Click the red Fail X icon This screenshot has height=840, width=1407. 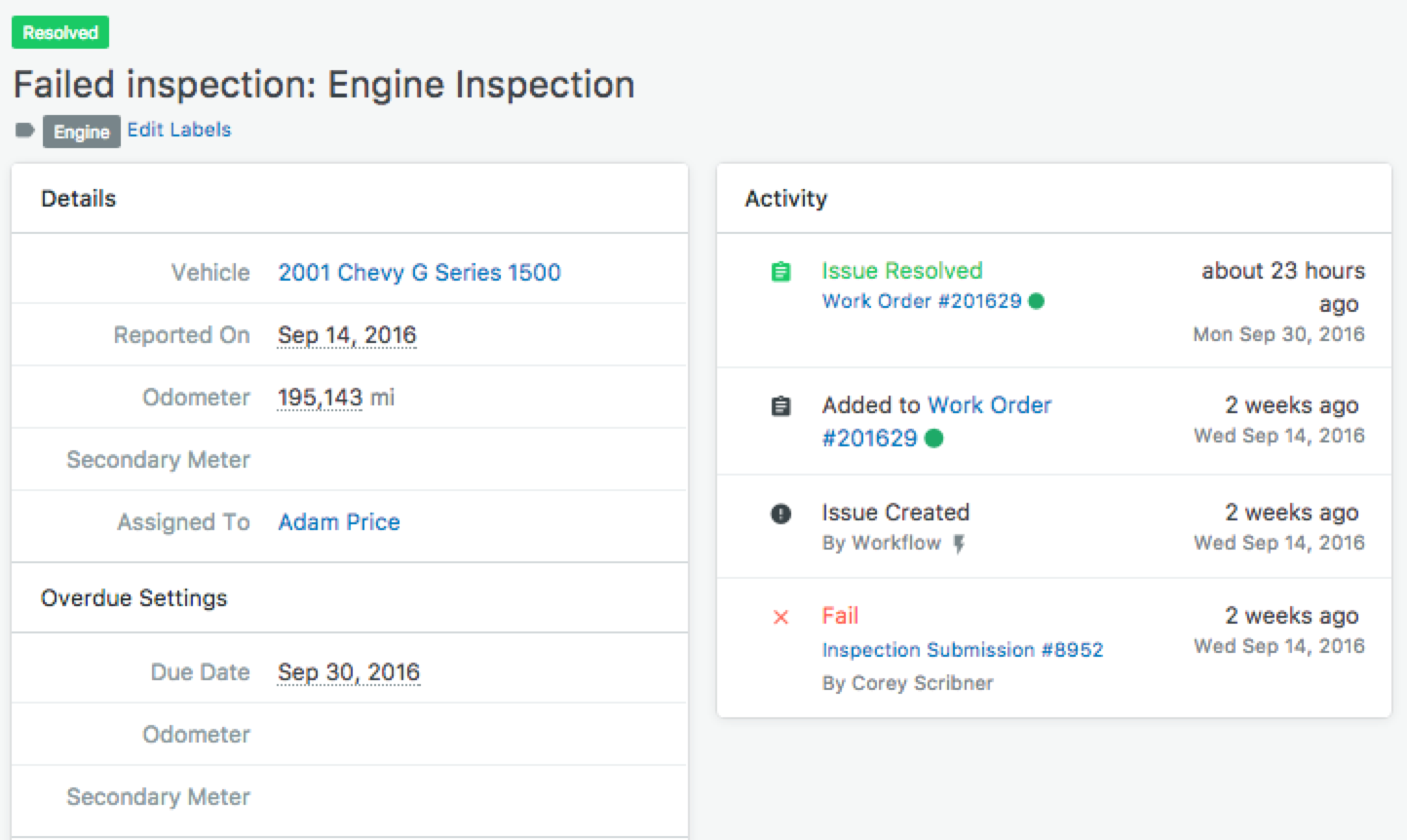(x=780, y=617)
